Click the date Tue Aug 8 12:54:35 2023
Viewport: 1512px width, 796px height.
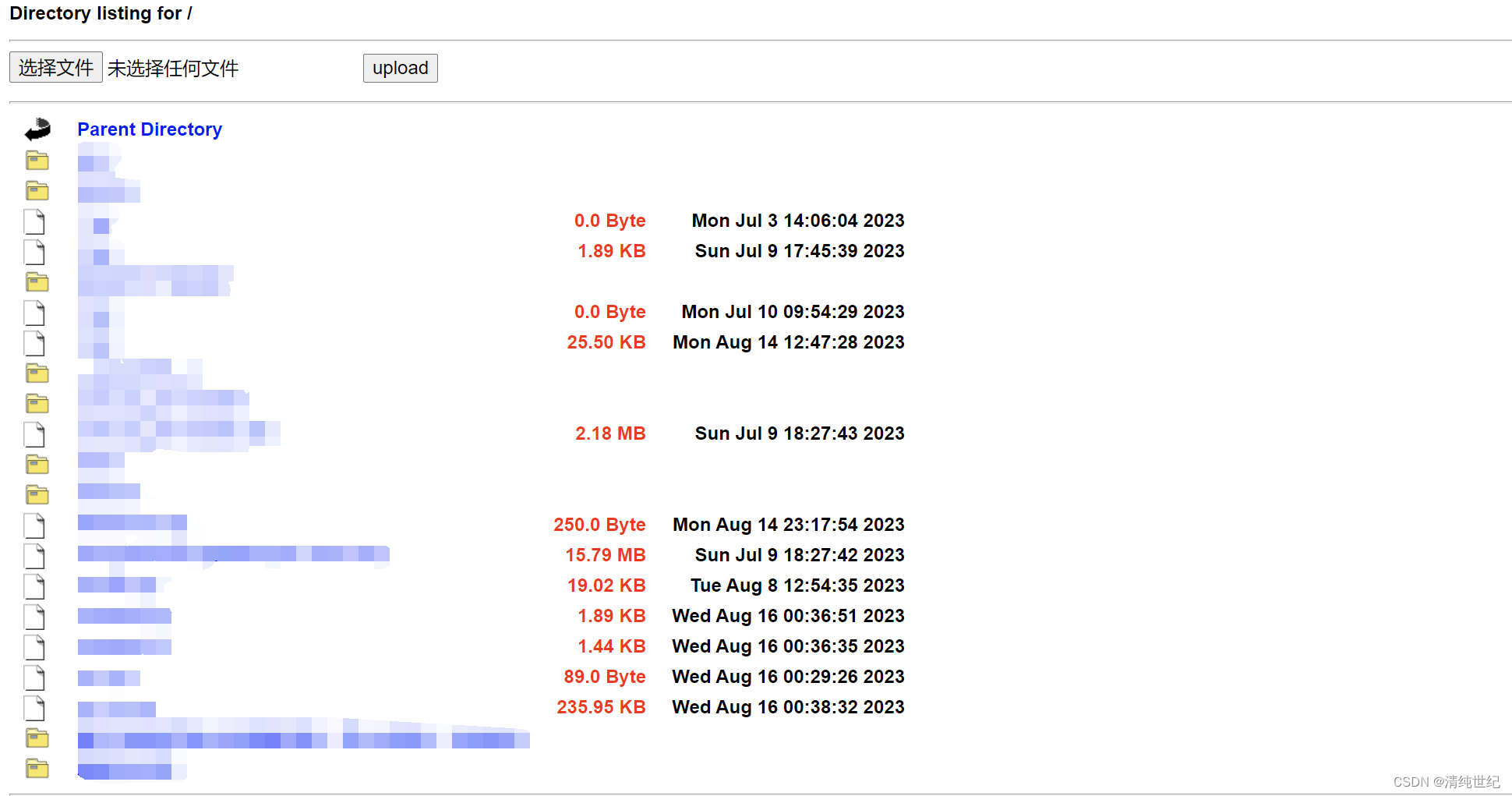pos(797,586)
